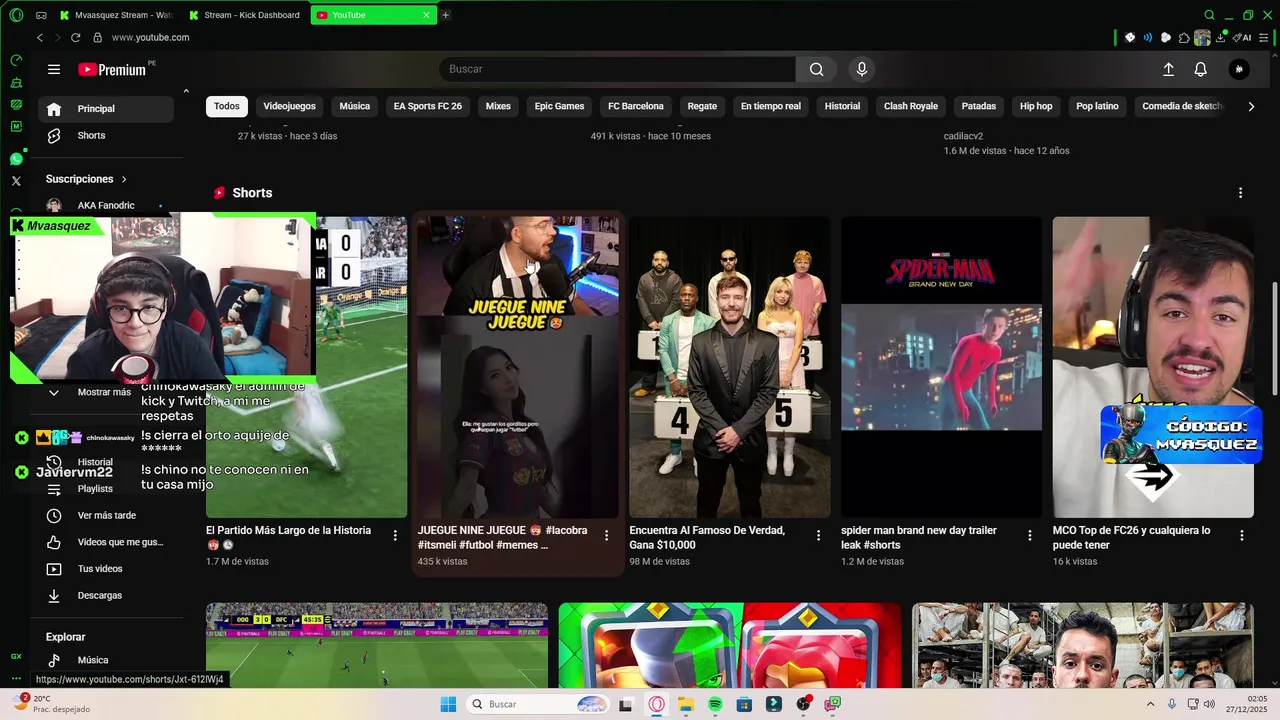Go back with the browser back arrow
This screenshot has height=720, width=1280.
coord(40,37)
